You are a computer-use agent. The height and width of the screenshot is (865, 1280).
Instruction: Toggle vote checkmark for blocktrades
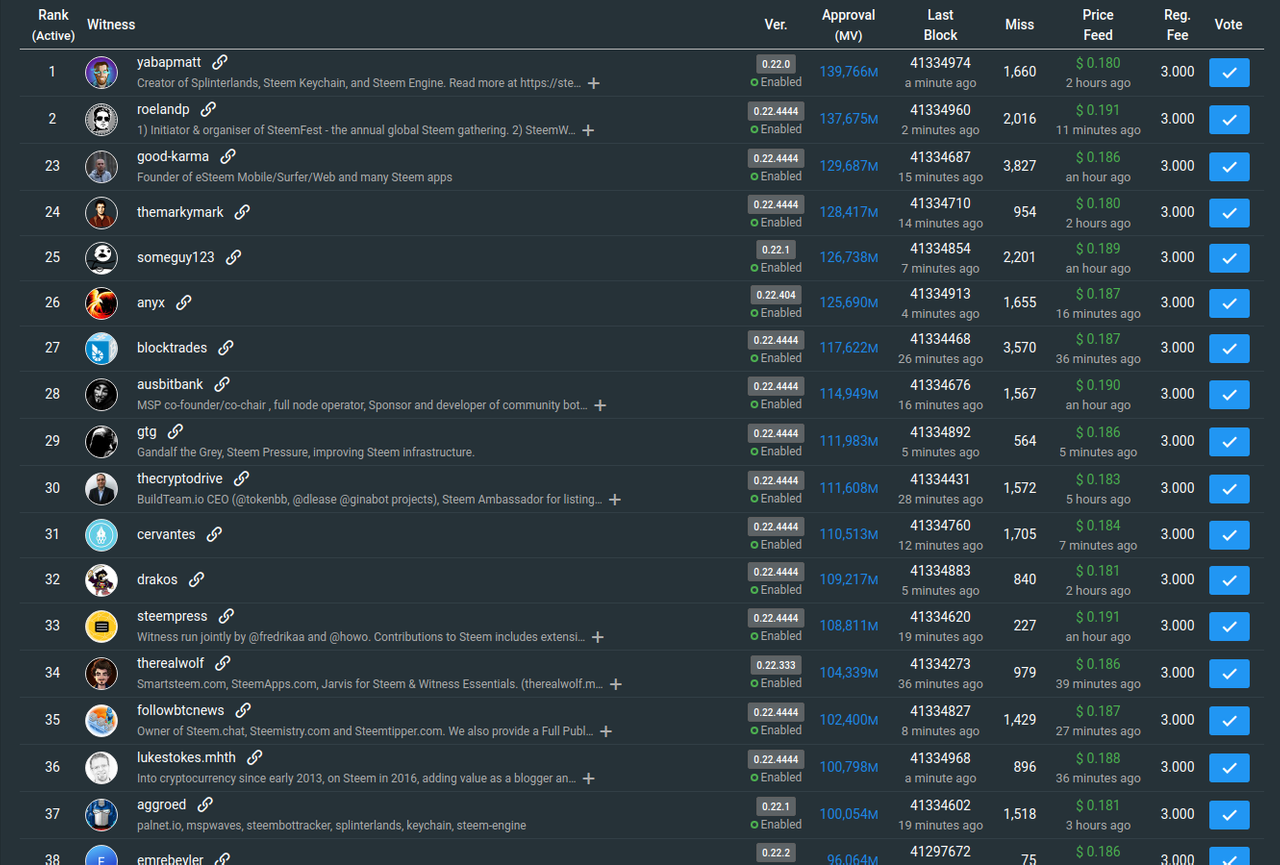pyautogui.click(x=1229, y=348)
